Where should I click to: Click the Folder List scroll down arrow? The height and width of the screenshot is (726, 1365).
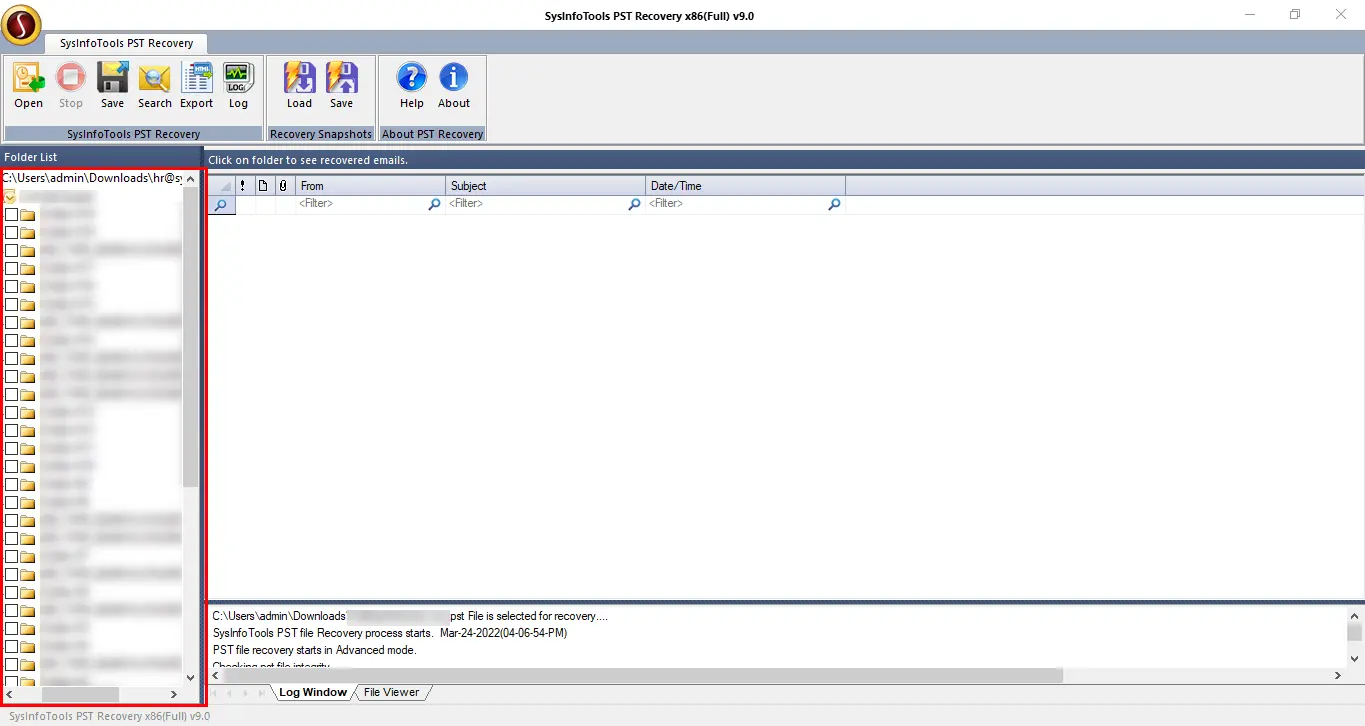[190, 677]
